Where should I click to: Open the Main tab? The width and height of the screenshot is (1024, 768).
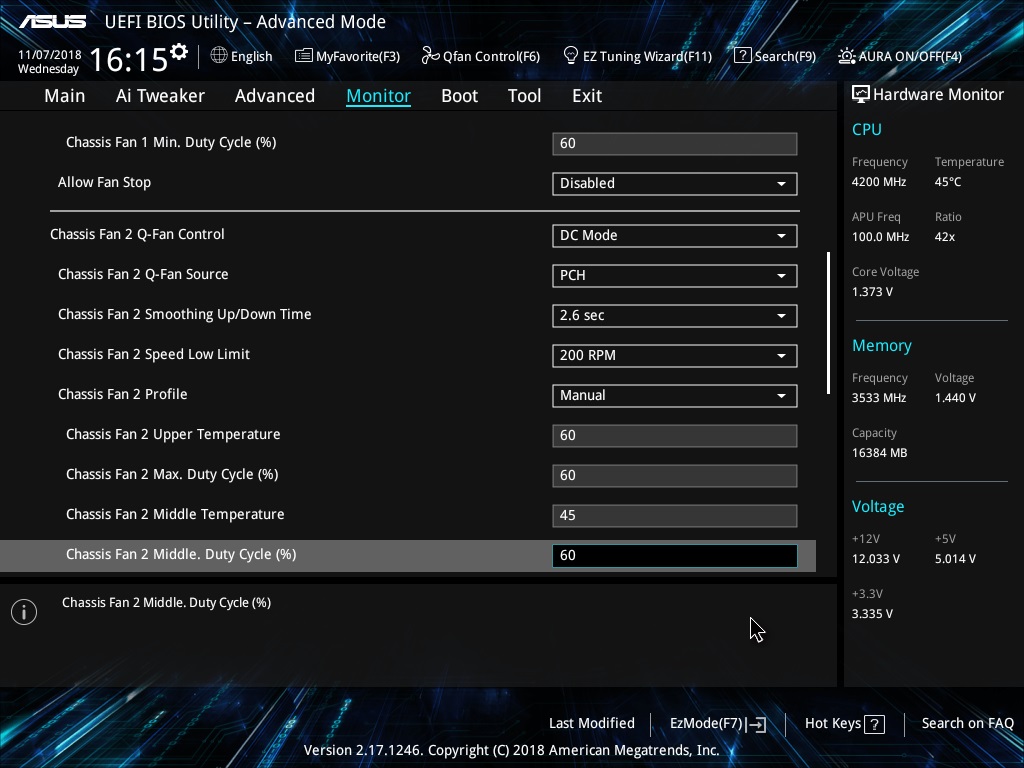pos(65,96)
